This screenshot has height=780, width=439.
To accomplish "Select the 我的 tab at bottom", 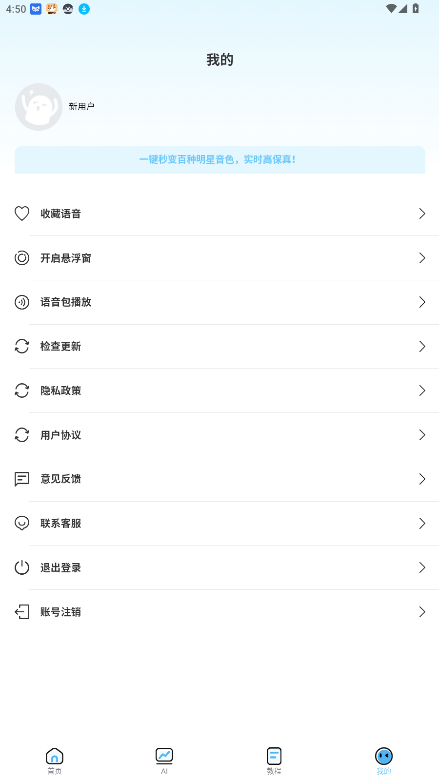I will pos(384,761).
